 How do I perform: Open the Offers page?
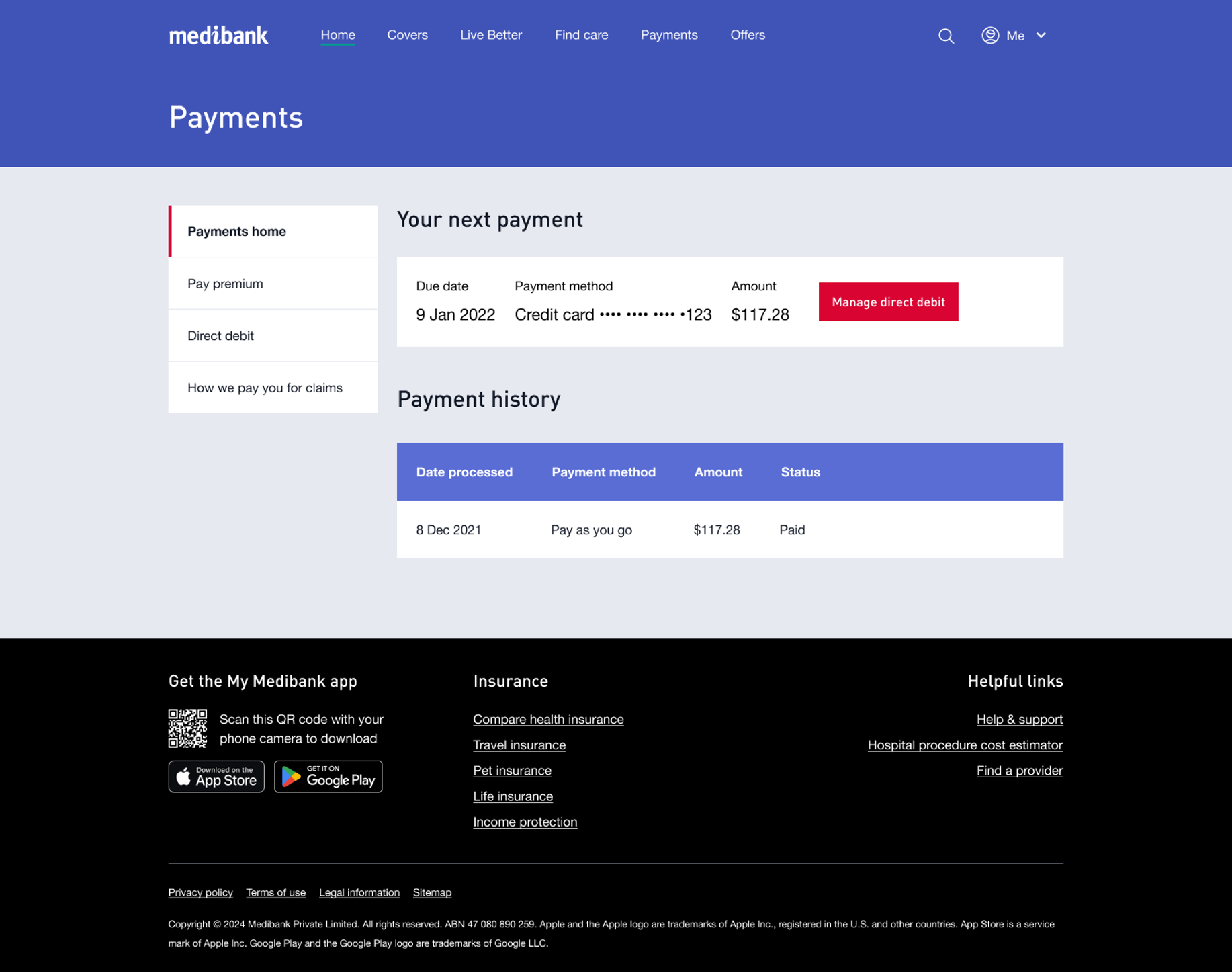click(748, 35)
